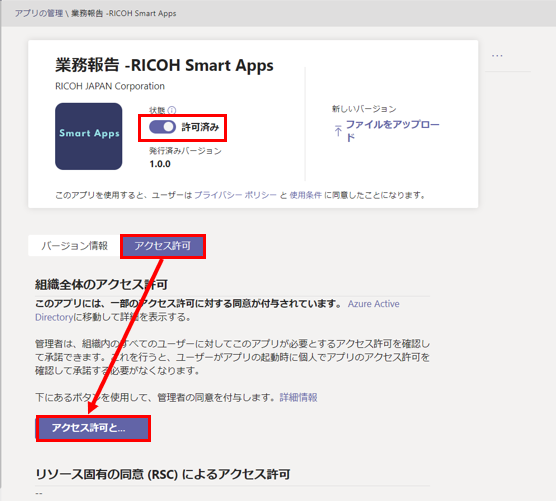Click the リソース固有の同意 (RSC) heading
Screen dimensions: 556x501
(x=163, y=474)
